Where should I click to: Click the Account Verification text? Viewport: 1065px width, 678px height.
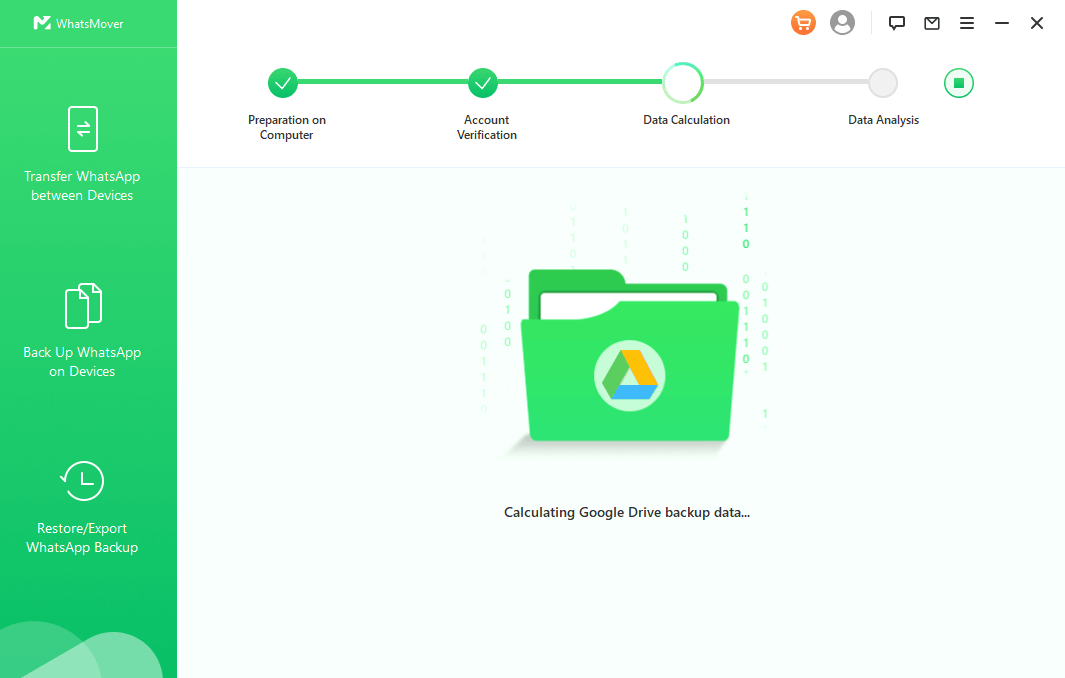click(x=486, y=127)
